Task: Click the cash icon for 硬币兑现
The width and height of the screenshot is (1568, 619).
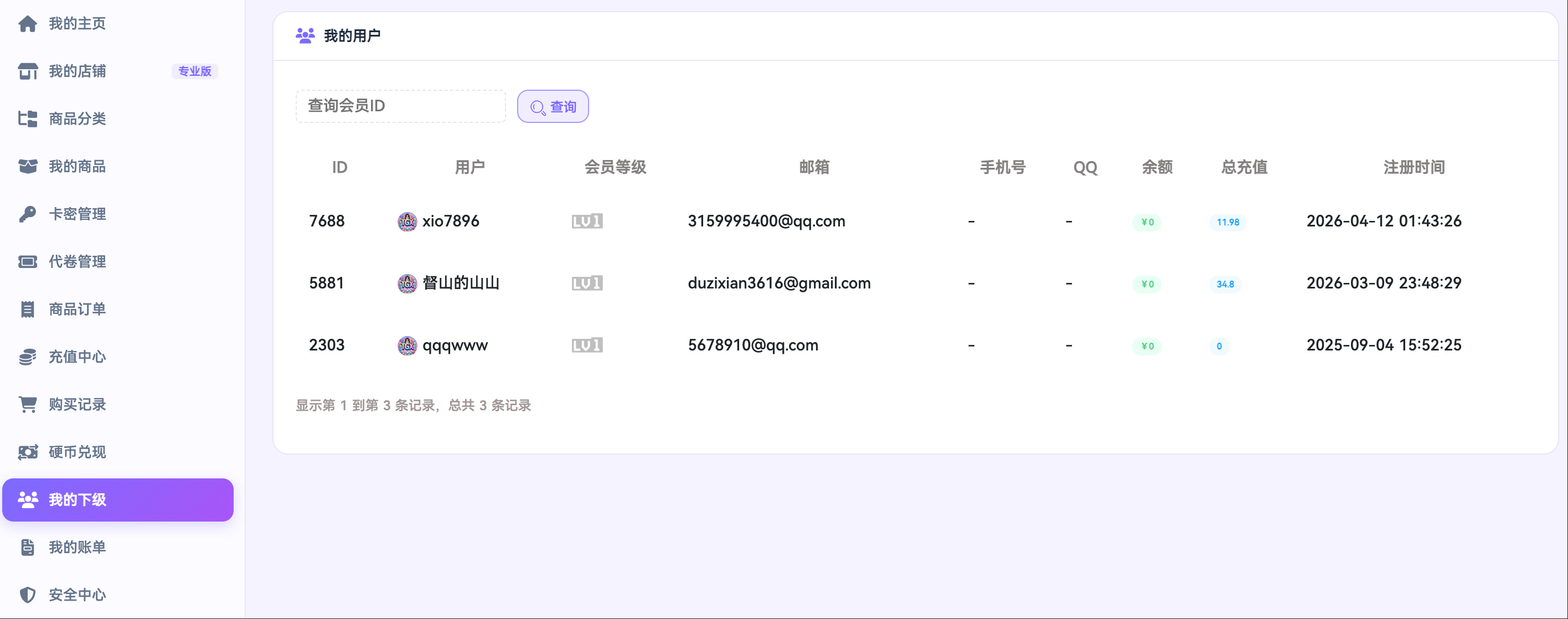Action: (27, 452)
